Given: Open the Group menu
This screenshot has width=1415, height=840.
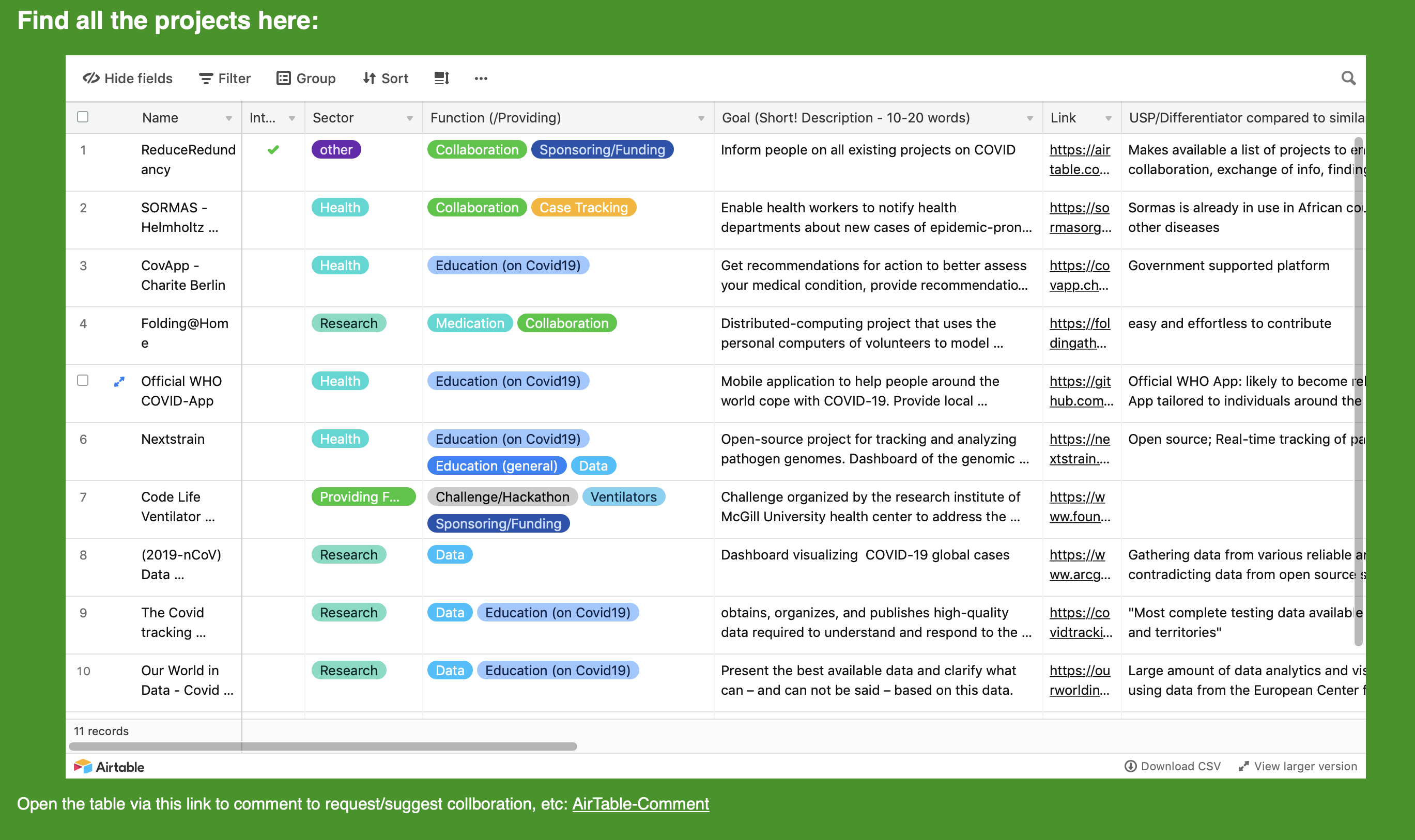Looking at the screenshot, I should pyautogui.click(x=306, y=78).
